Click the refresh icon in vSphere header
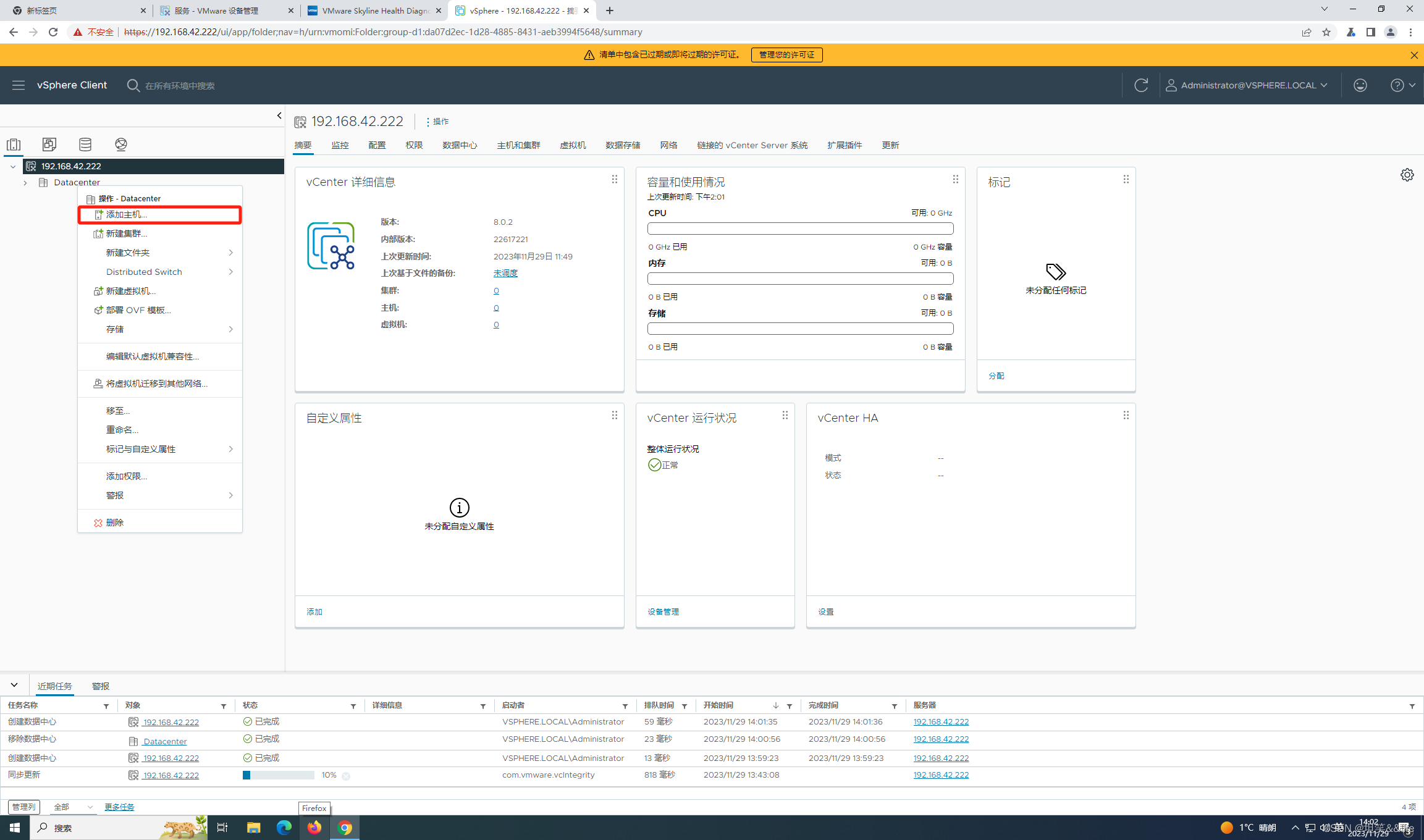 pos(1141,85)
